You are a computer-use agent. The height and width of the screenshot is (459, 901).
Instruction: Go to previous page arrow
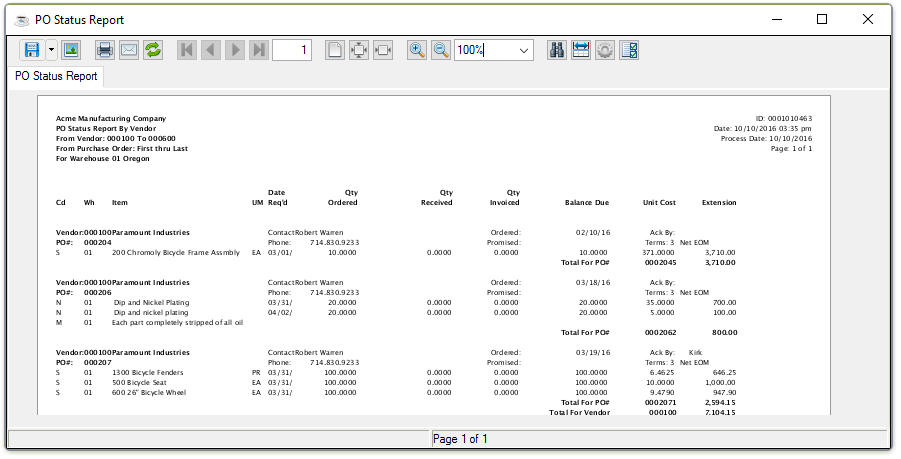[x=210, y=50]
